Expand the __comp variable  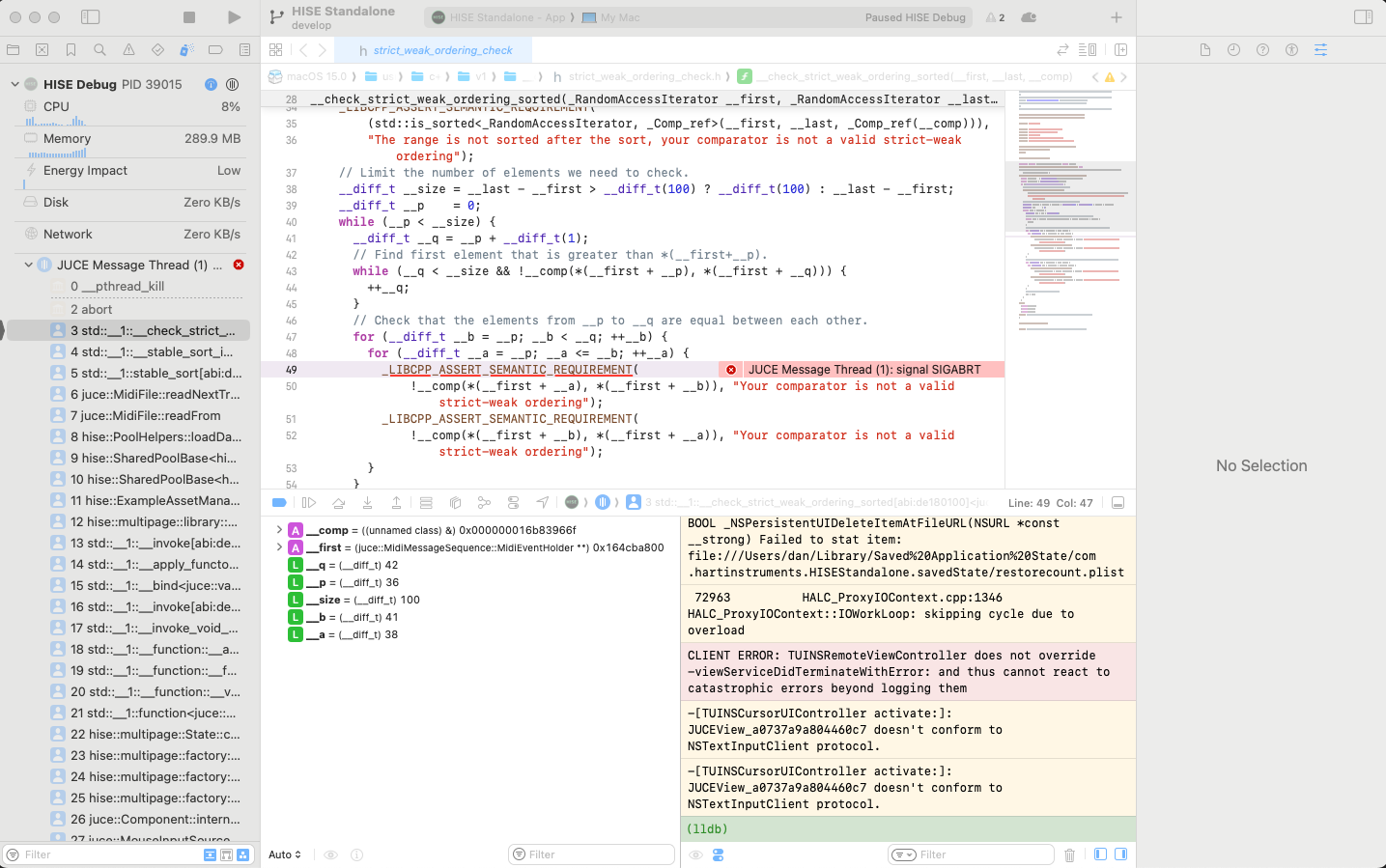[x=279, y=530]
